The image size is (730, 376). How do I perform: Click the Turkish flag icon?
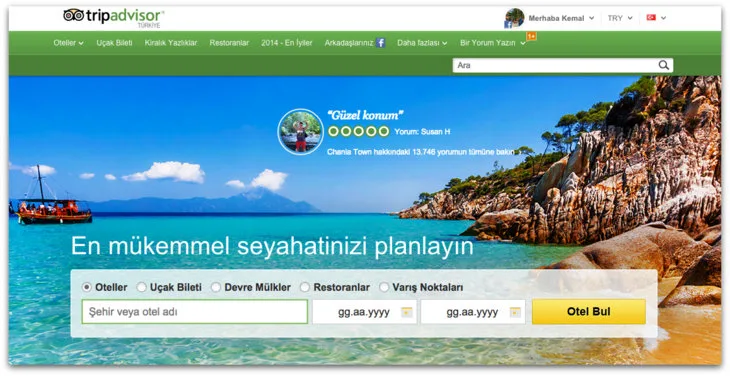[651, 18]
